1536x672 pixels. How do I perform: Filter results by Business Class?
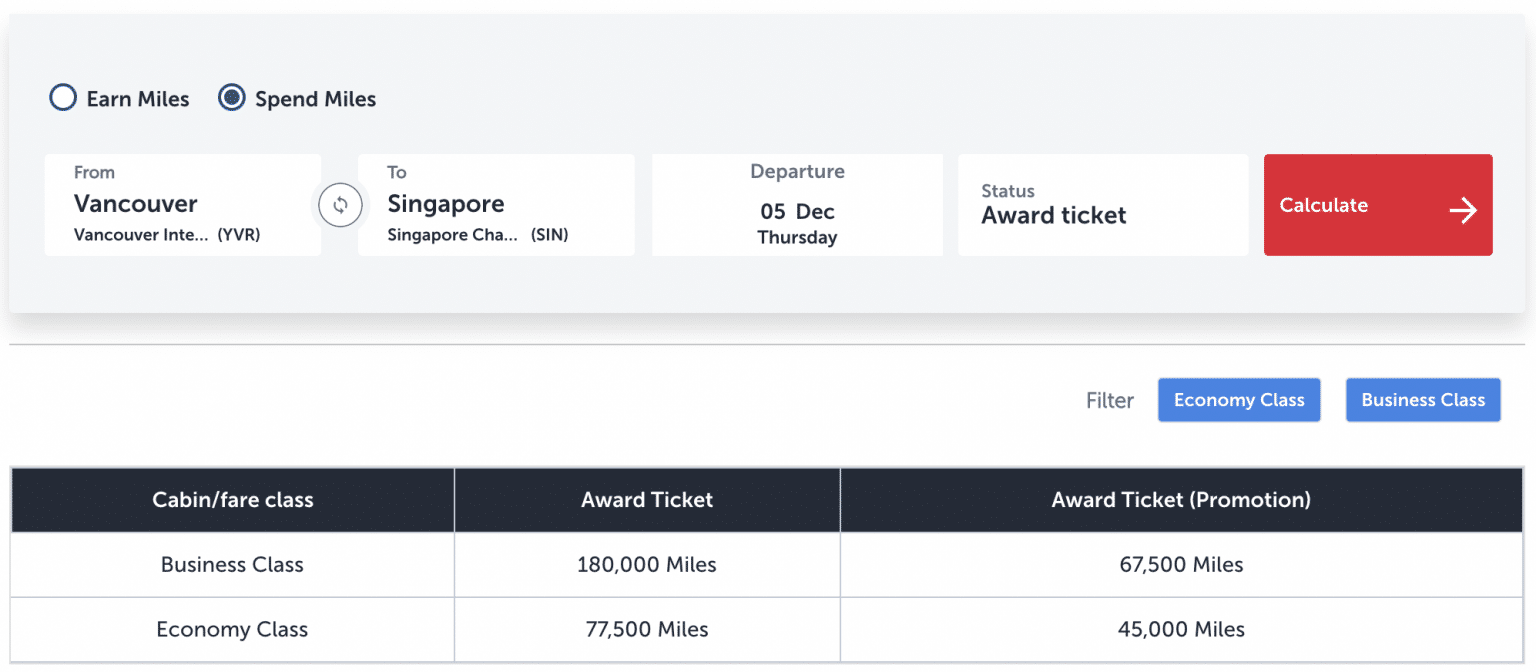pyautogui.click(x=1422, y=399)
